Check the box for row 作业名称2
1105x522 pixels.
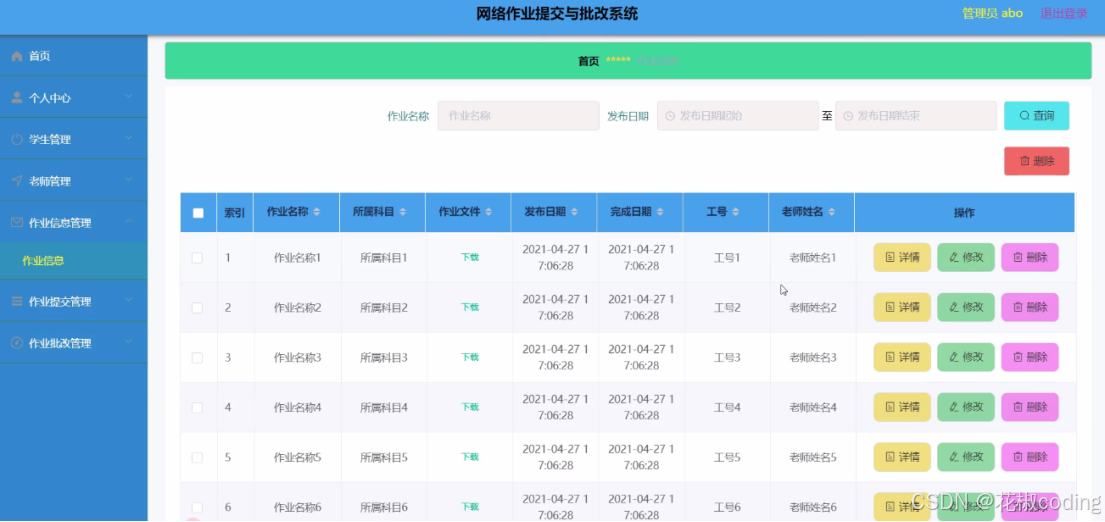point(197,308)
